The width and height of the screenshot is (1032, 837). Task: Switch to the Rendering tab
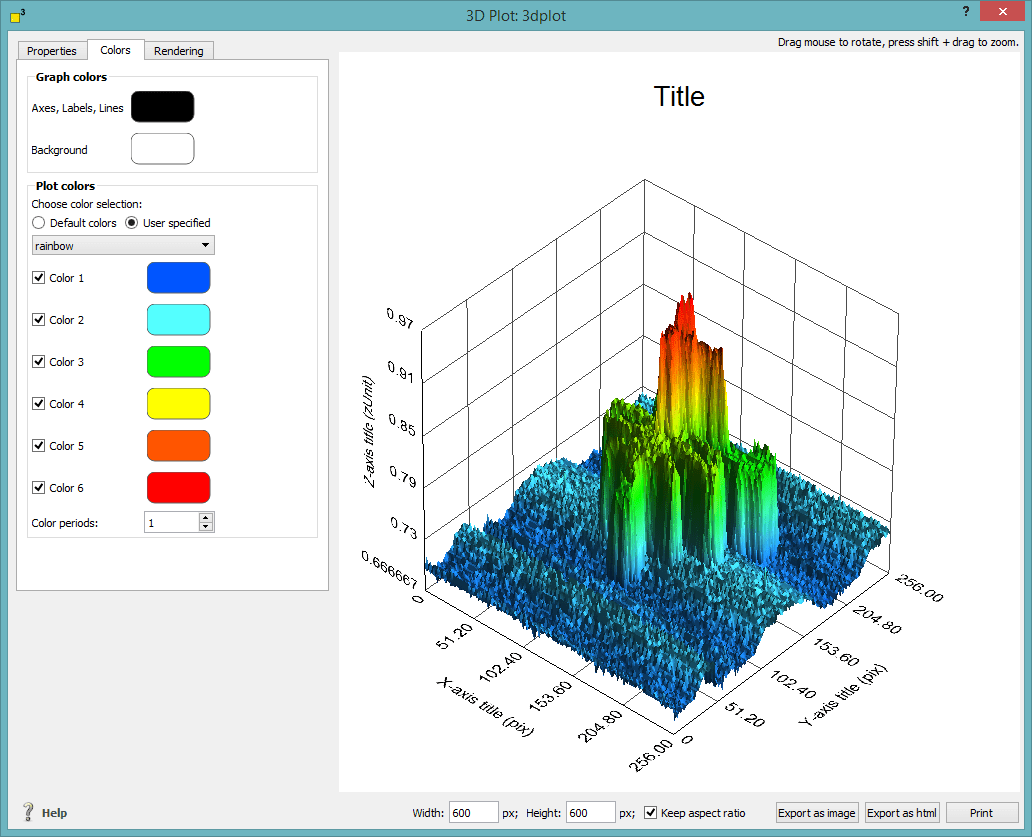179,50
